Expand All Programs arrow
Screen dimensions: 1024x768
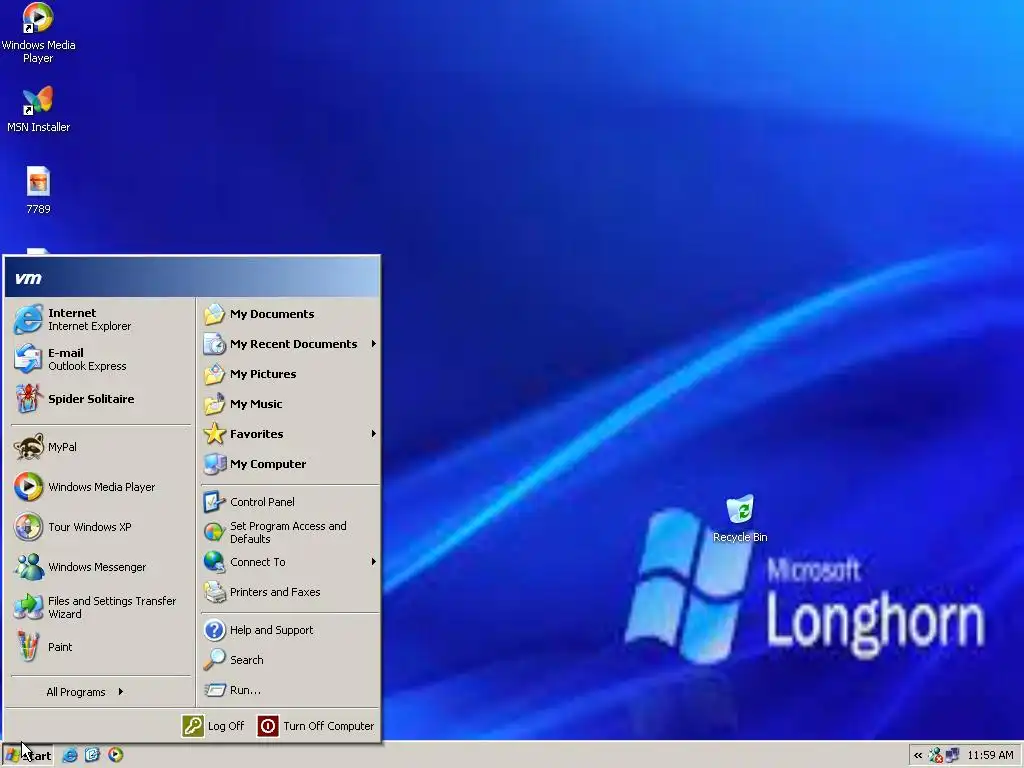[x=121, y=692]
